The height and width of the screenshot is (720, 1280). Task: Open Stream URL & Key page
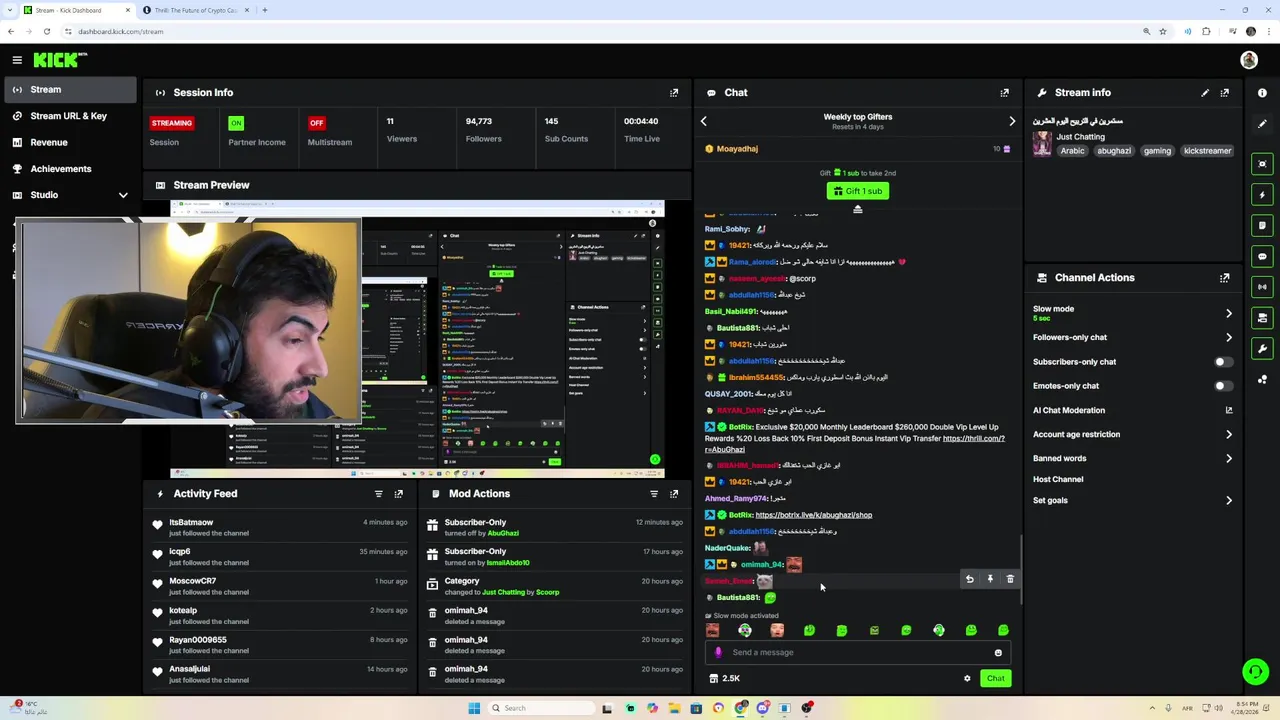69,116
